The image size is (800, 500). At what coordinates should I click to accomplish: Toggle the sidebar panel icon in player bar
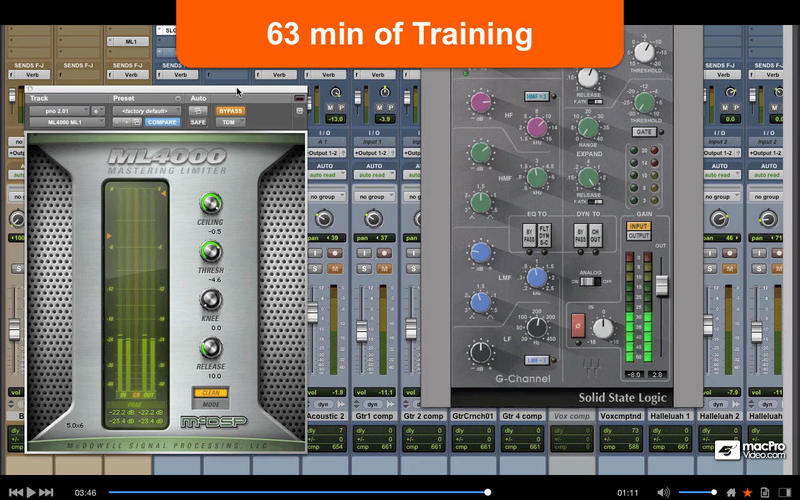785,492
